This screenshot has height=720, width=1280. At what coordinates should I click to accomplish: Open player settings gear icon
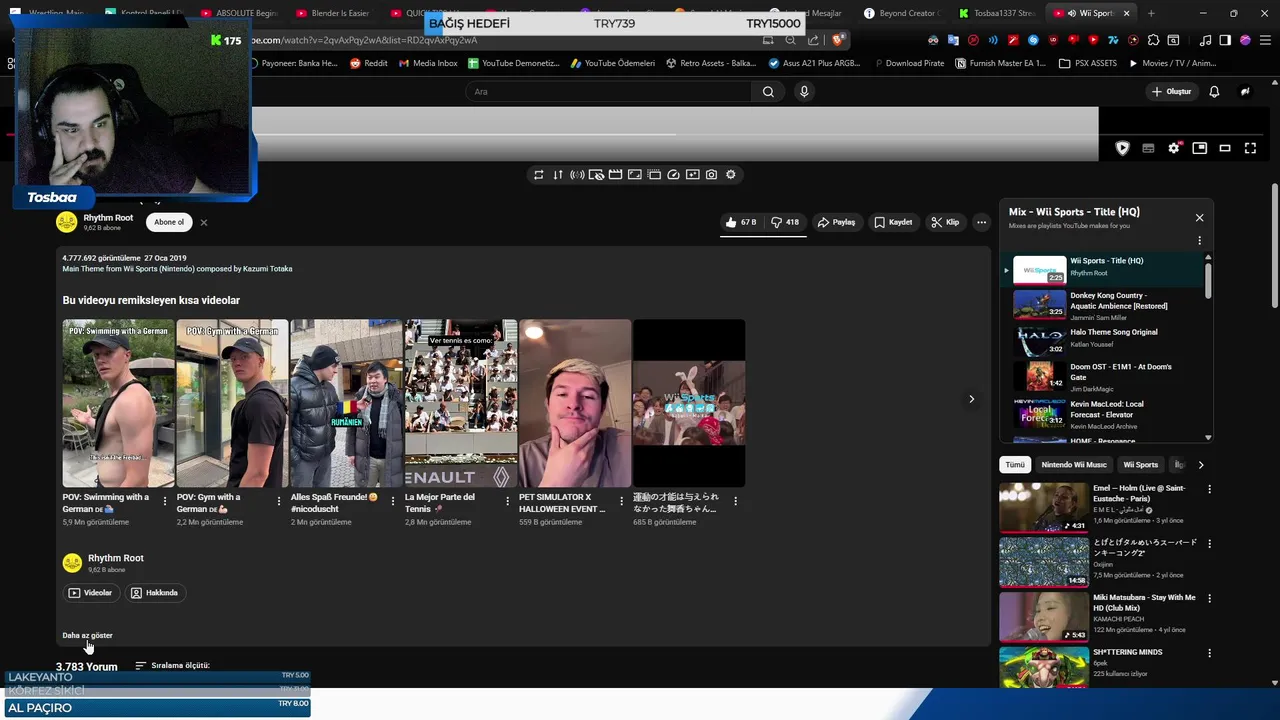point(1174,148)
